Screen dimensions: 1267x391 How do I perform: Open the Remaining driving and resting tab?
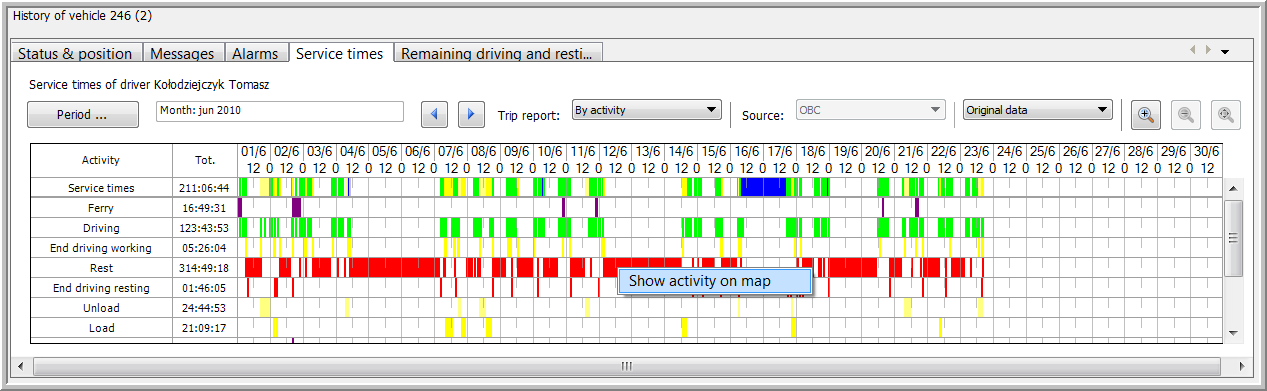(x=498, y=54)
